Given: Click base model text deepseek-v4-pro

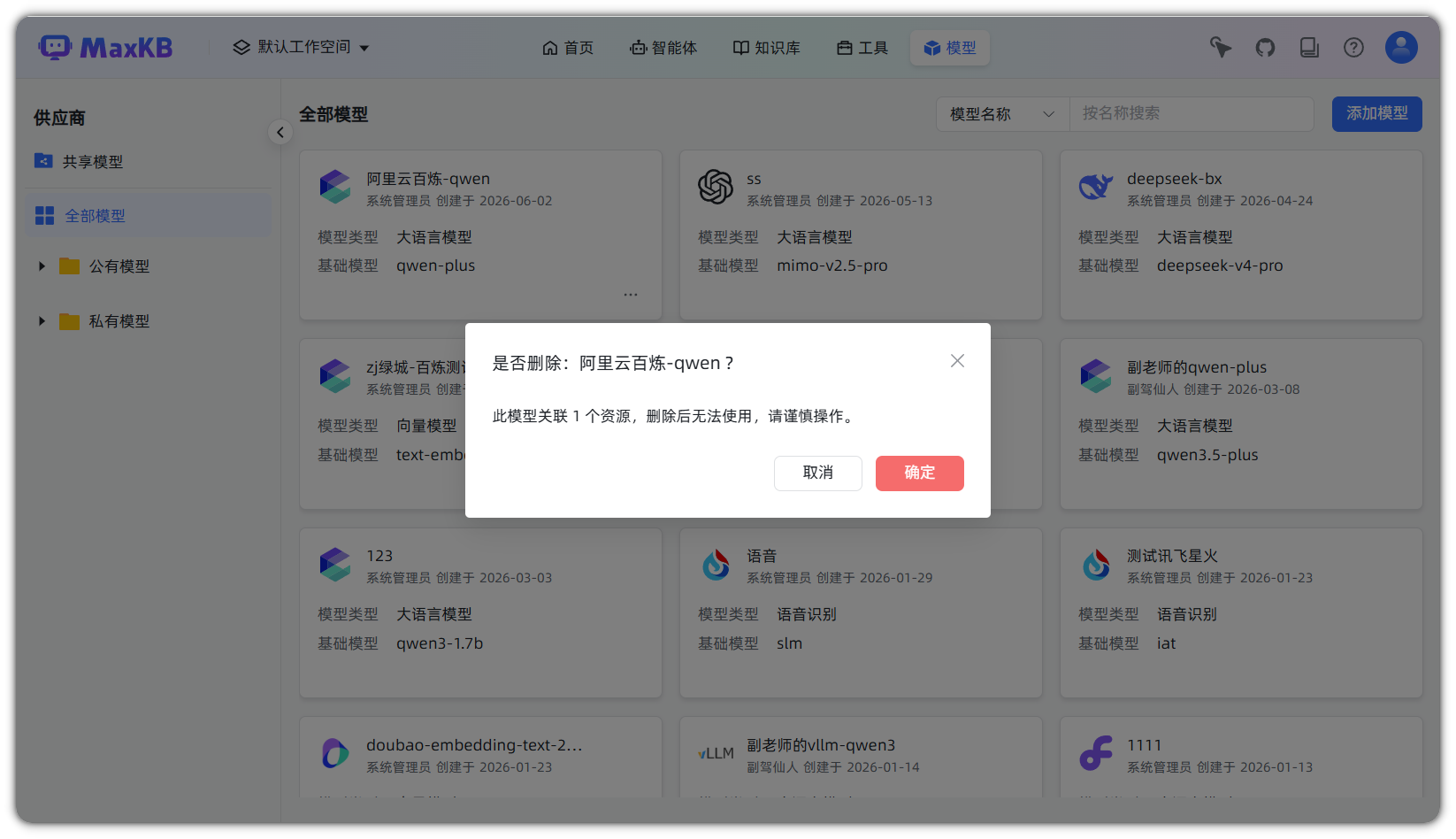Looking at the screenshot, I should click(x=1219, y=266).
